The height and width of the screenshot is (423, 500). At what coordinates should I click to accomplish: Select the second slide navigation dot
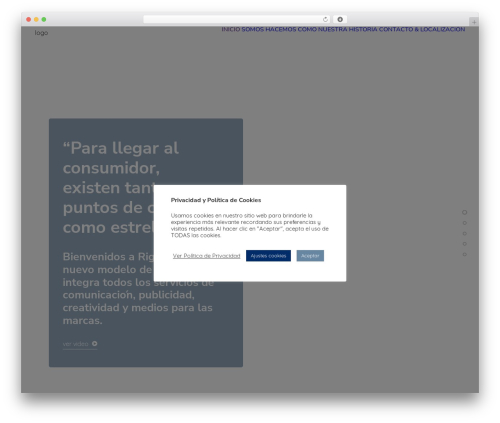pos(465,223)
